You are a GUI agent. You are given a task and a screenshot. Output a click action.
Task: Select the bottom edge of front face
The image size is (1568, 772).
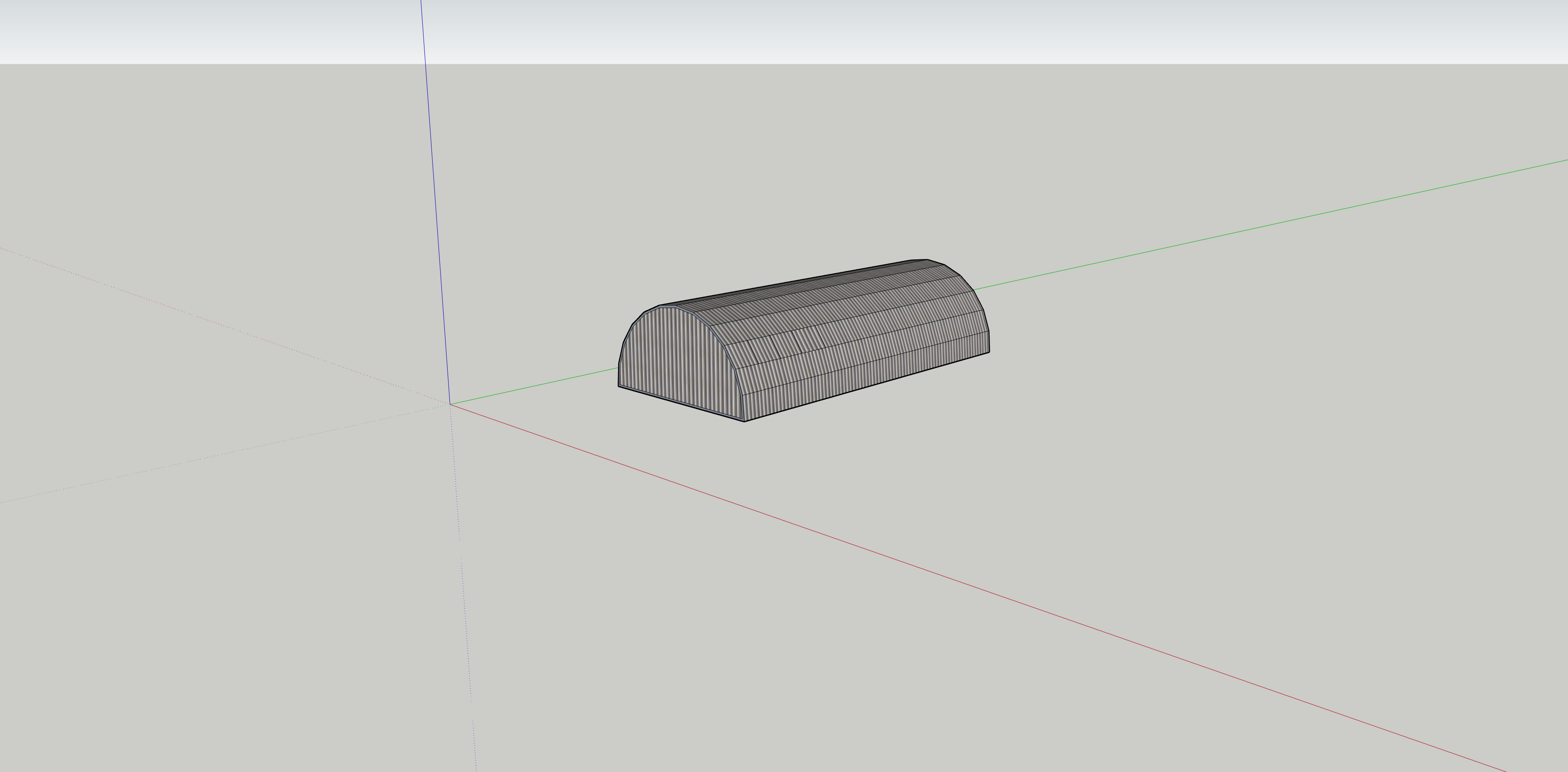[682, 403]
